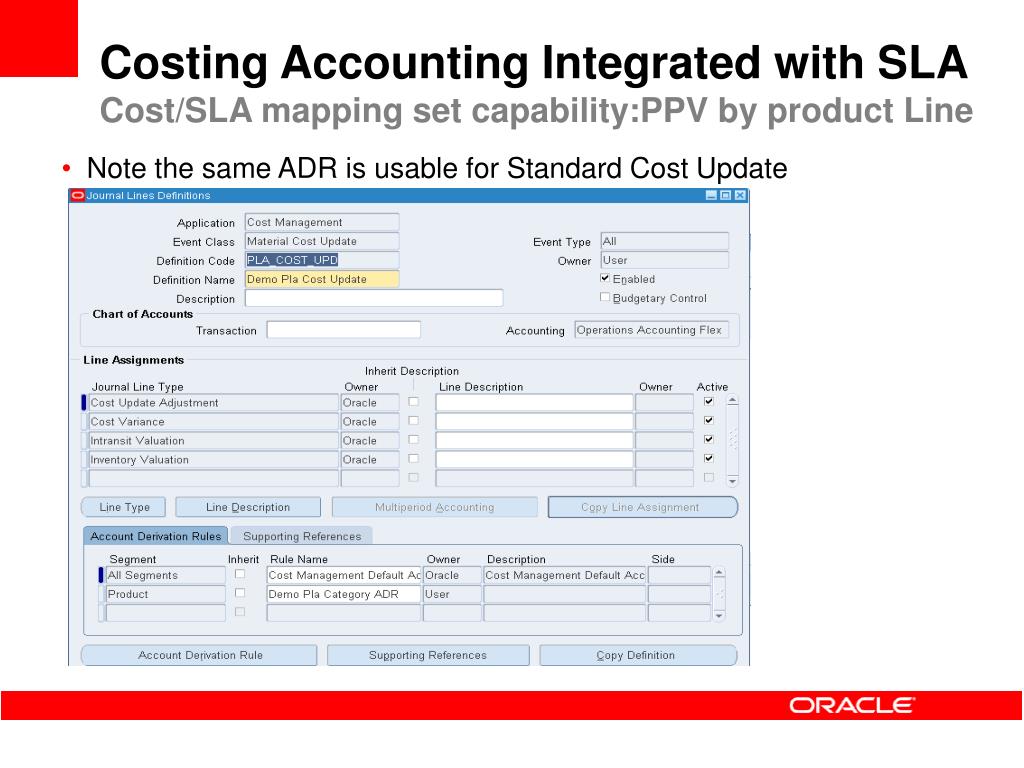Toggle the Enabled checkbox

click(605, 278)
